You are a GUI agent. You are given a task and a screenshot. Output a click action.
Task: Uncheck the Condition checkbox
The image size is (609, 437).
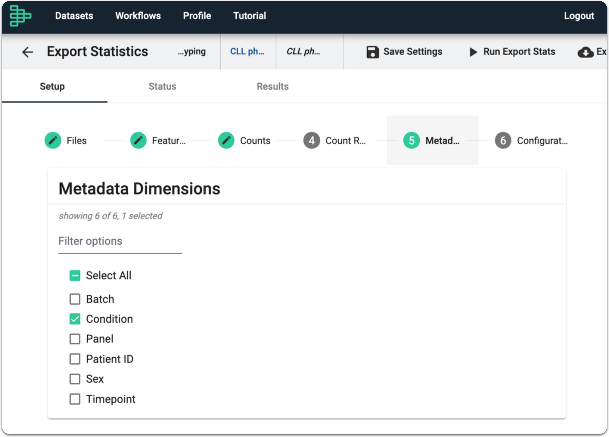[x=75, y=319]
